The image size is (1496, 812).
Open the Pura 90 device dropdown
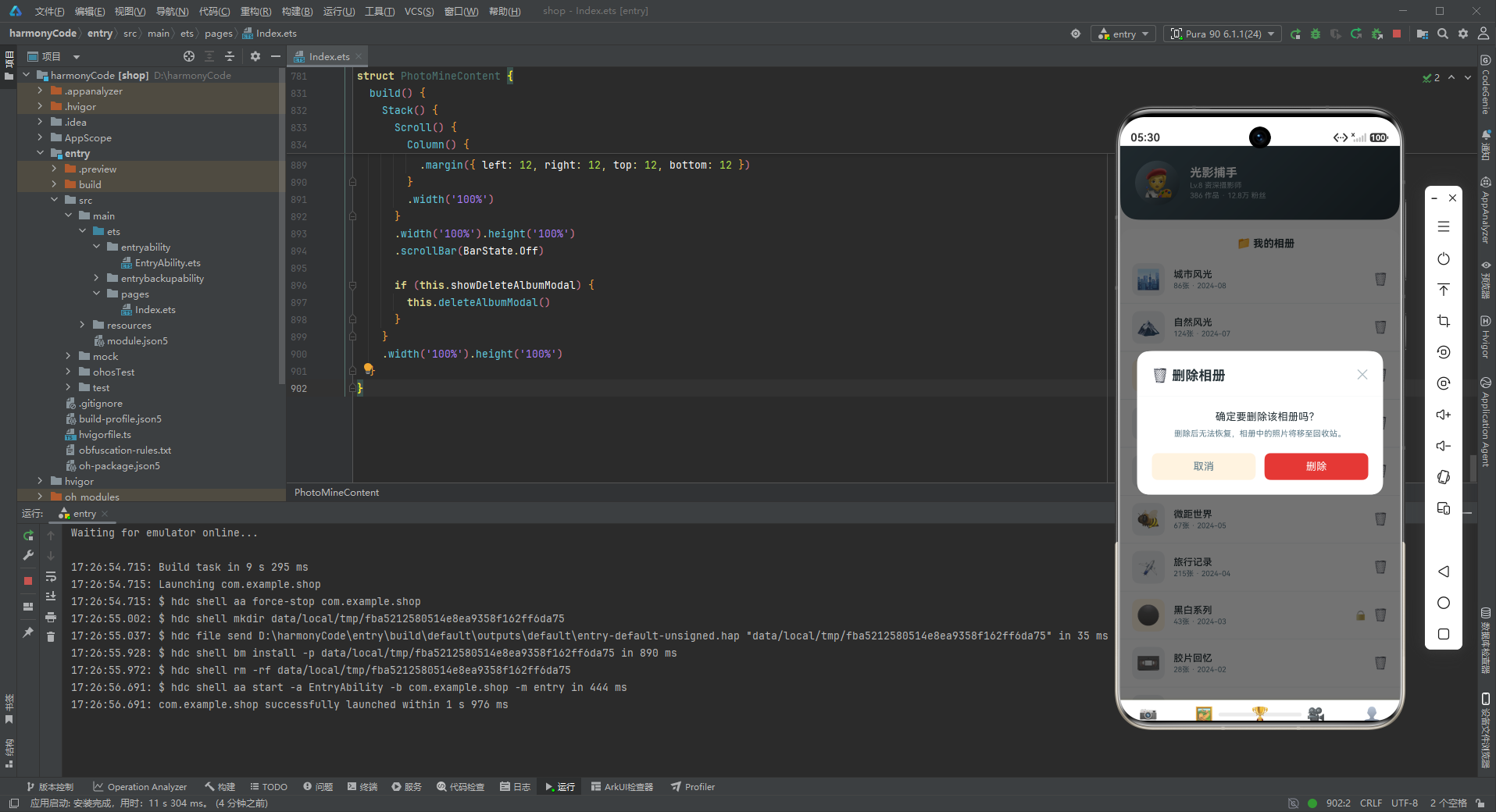tap(1223, 34)
